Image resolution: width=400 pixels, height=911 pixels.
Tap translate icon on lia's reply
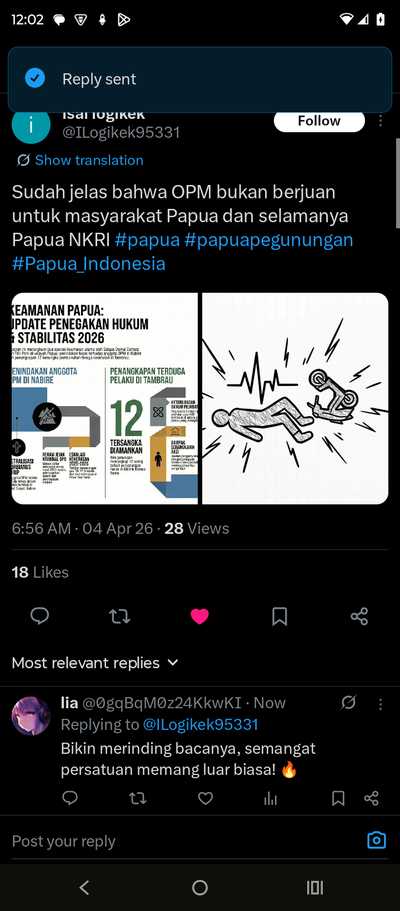348,704
